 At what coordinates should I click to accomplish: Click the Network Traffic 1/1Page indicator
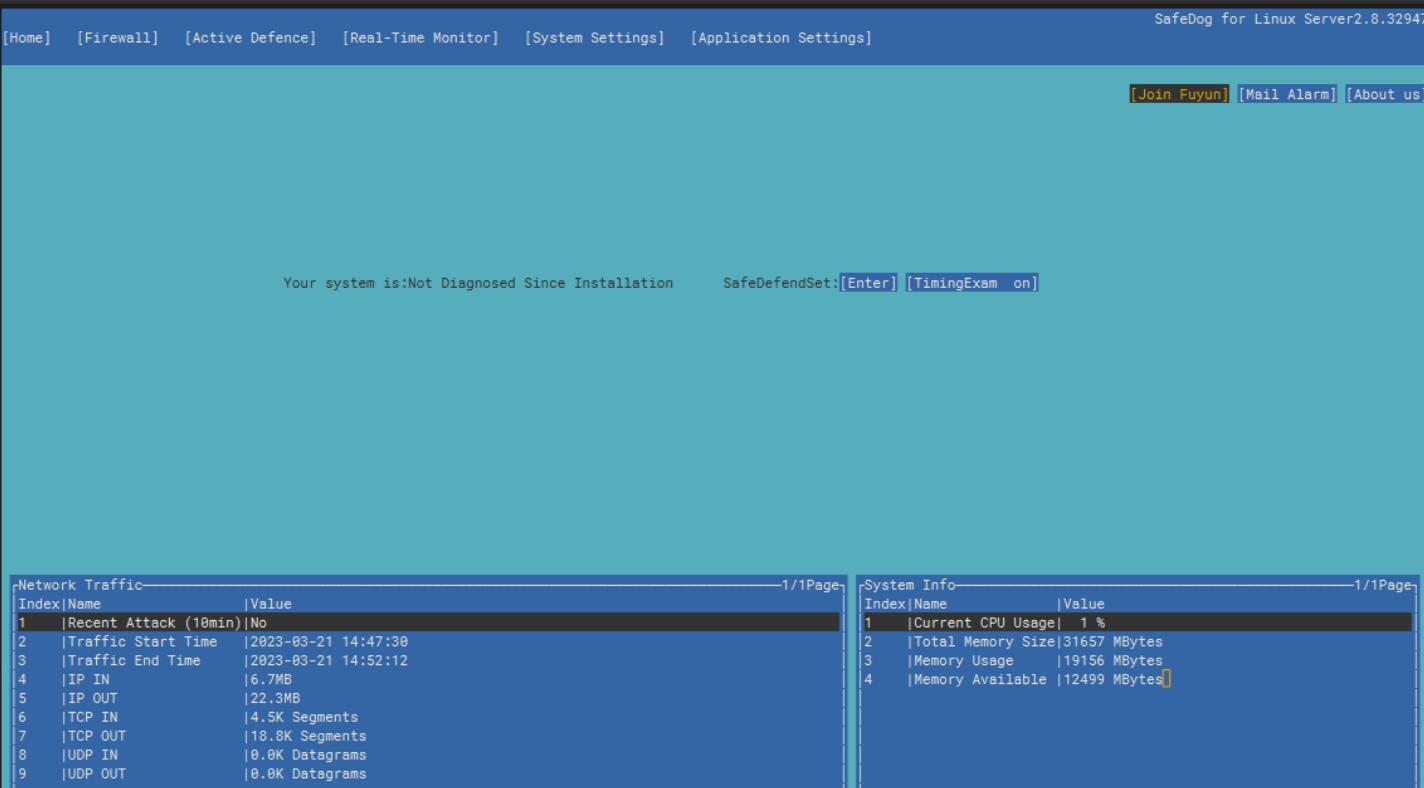pyautogui.click(x=809, y=585)
